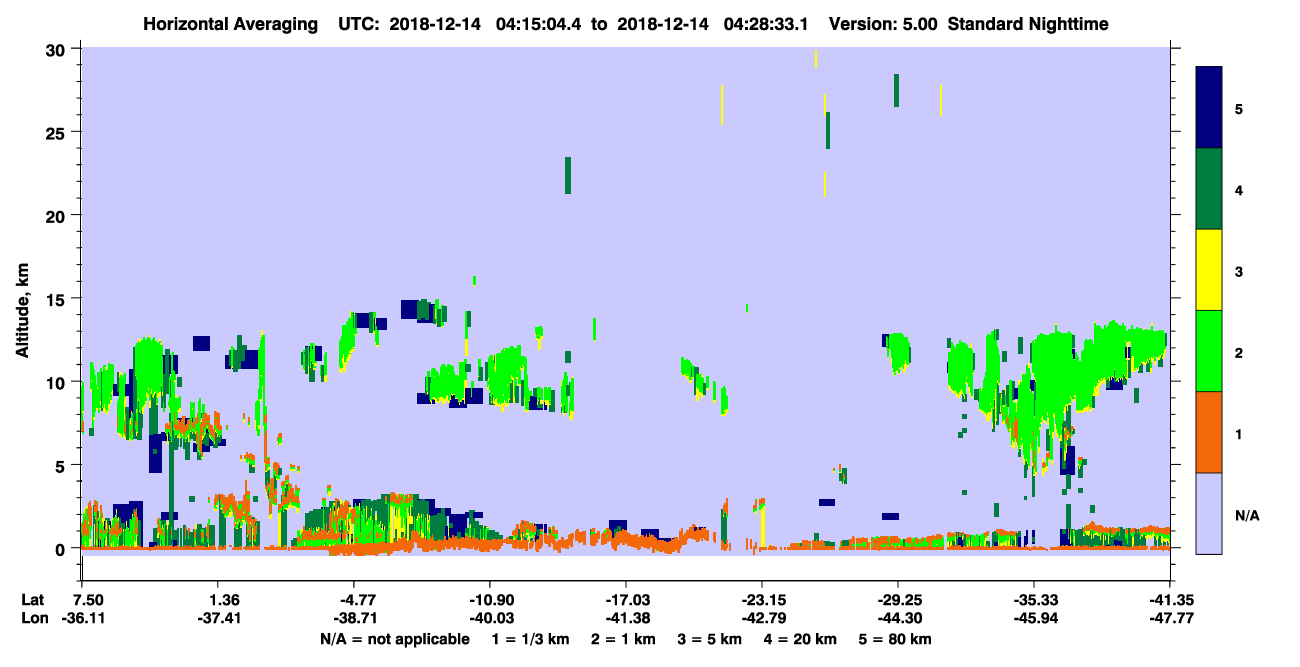Click longitude value -37.41
The height and width of the screenshot is (667, 1300).
(x=217, y=618)
